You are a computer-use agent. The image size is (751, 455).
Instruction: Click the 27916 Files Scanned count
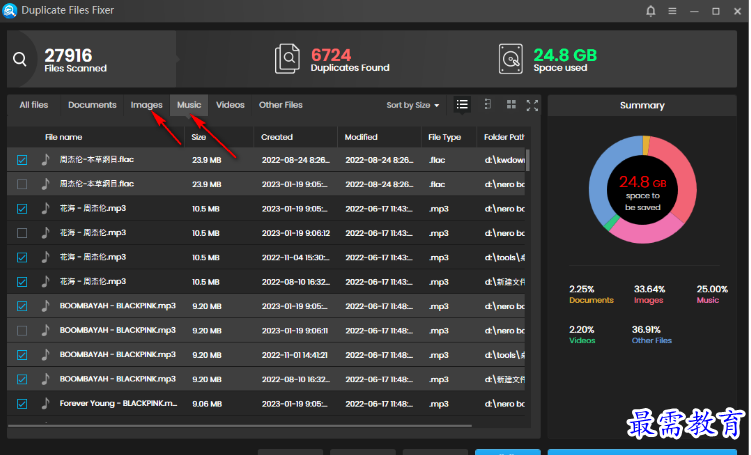point(68,56)
